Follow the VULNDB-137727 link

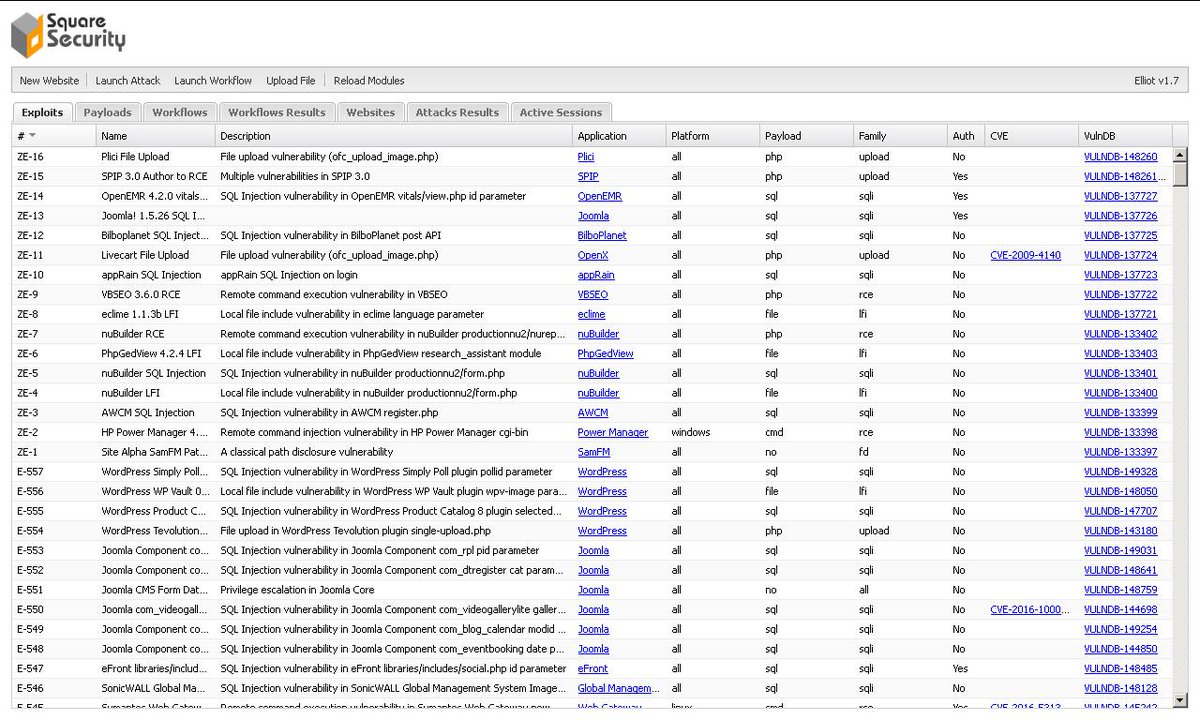coord(1120,196)
